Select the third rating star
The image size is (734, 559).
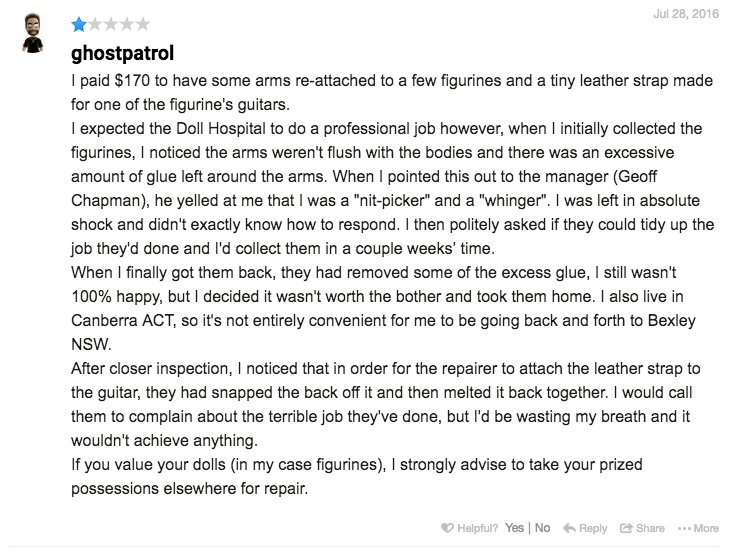pos(111,24)
